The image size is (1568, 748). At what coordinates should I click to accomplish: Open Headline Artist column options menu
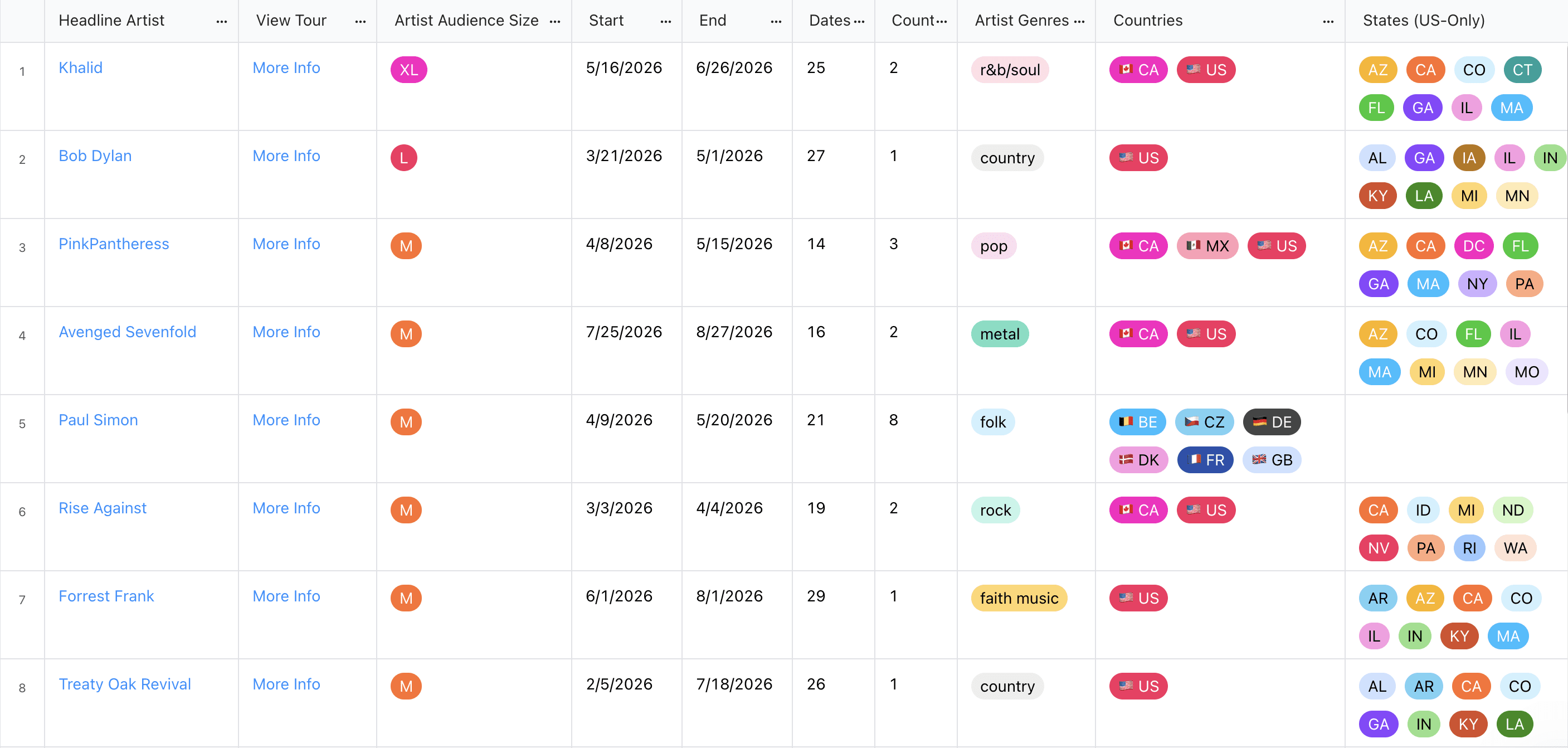coord(222,21)
